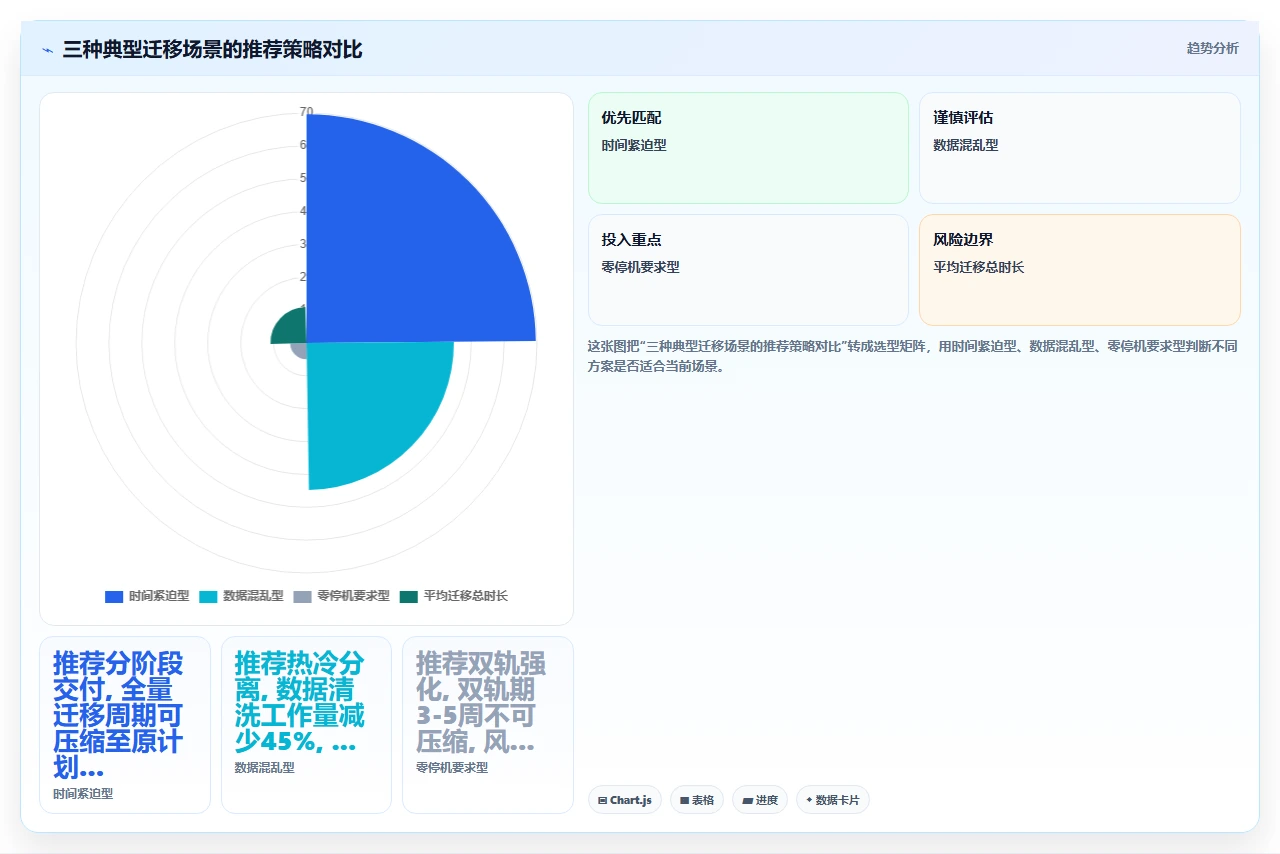Viewport: 1280px width, 854px height.
Task: Open the 推荐热冷分离 data card
Action: [306, 725]
